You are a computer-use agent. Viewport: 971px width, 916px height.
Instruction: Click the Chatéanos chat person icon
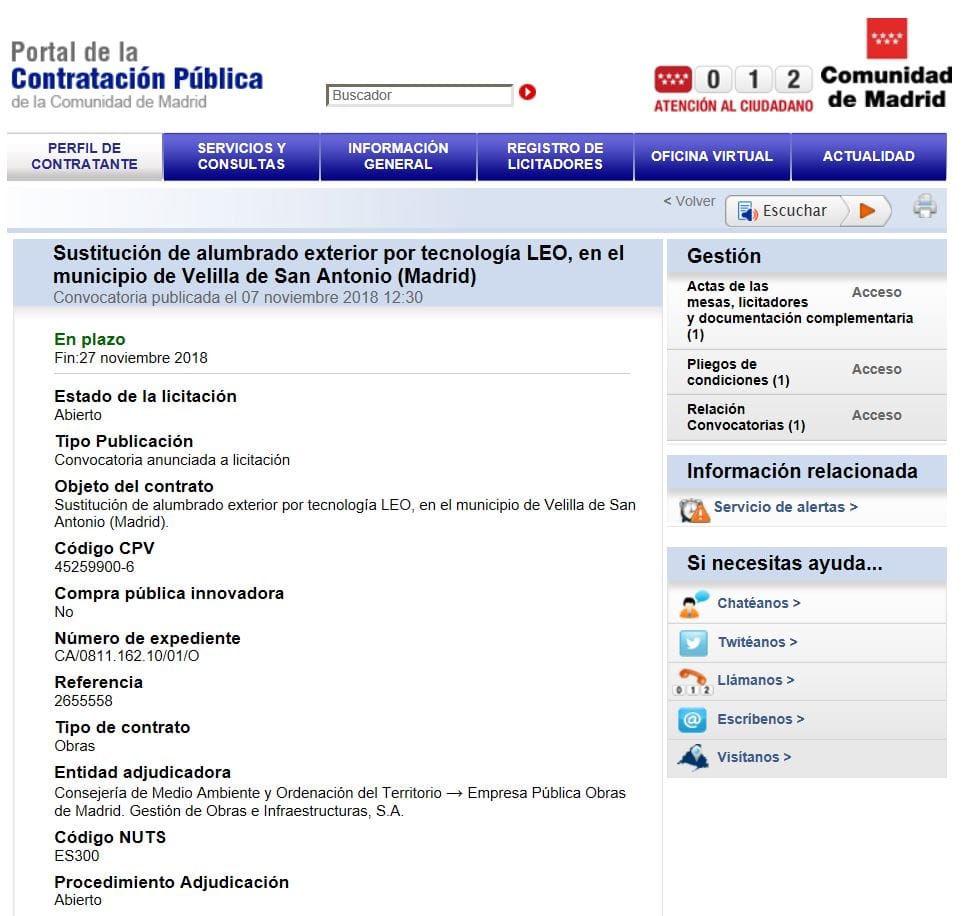pos(692,604)
